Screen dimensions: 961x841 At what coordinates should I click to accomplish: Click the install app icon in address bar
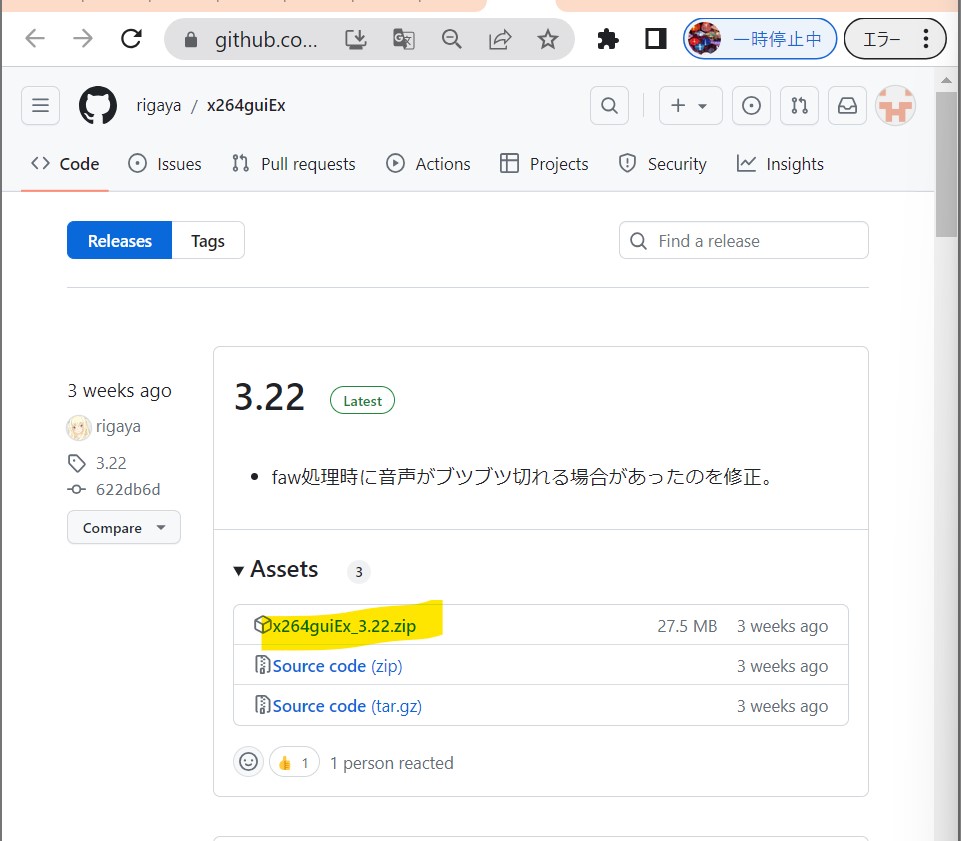(355, 40)
